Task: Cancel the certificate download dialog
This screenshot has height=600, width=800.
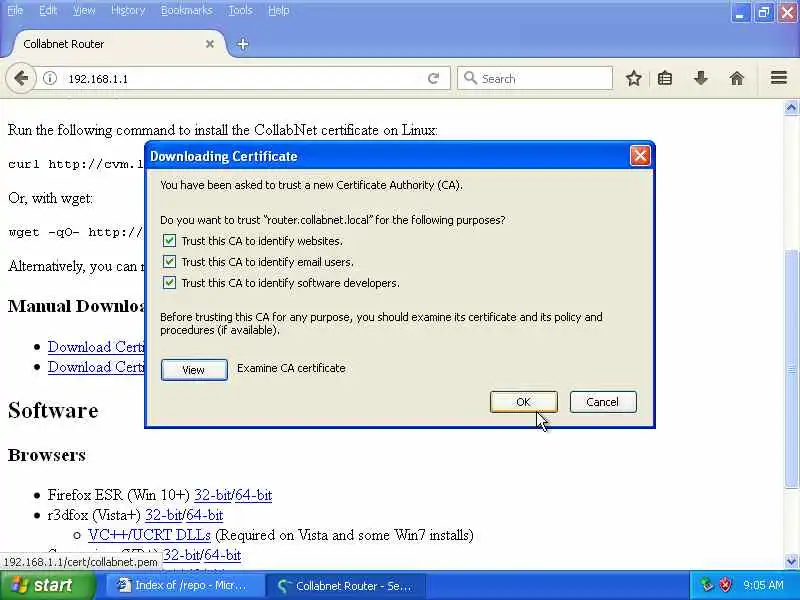Action: [603, 402]
